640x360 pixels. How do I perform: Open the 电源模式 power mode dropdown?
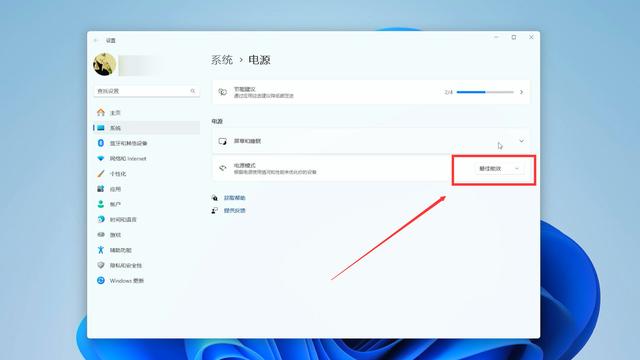(499, 169)
